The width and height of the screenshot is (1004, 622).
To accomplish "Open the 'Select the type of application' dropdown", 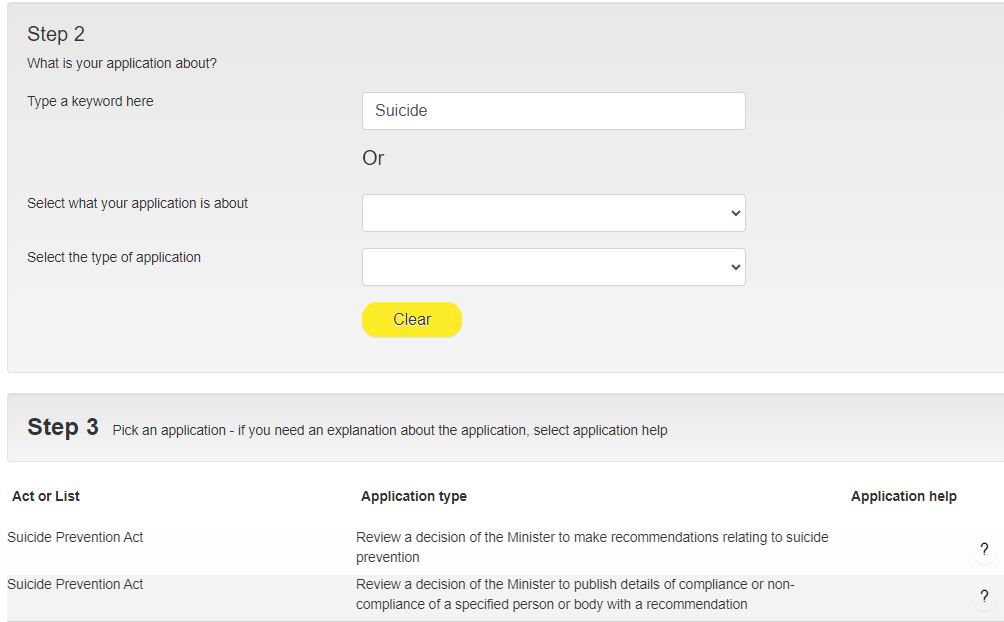I will pos(554,267).
